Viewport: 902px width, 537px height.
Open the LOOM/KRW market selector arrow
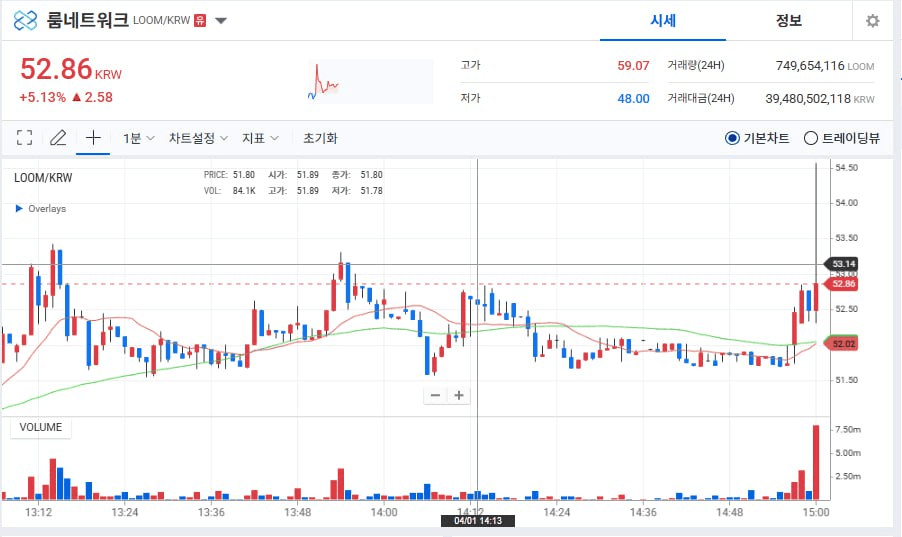[221, 21]
